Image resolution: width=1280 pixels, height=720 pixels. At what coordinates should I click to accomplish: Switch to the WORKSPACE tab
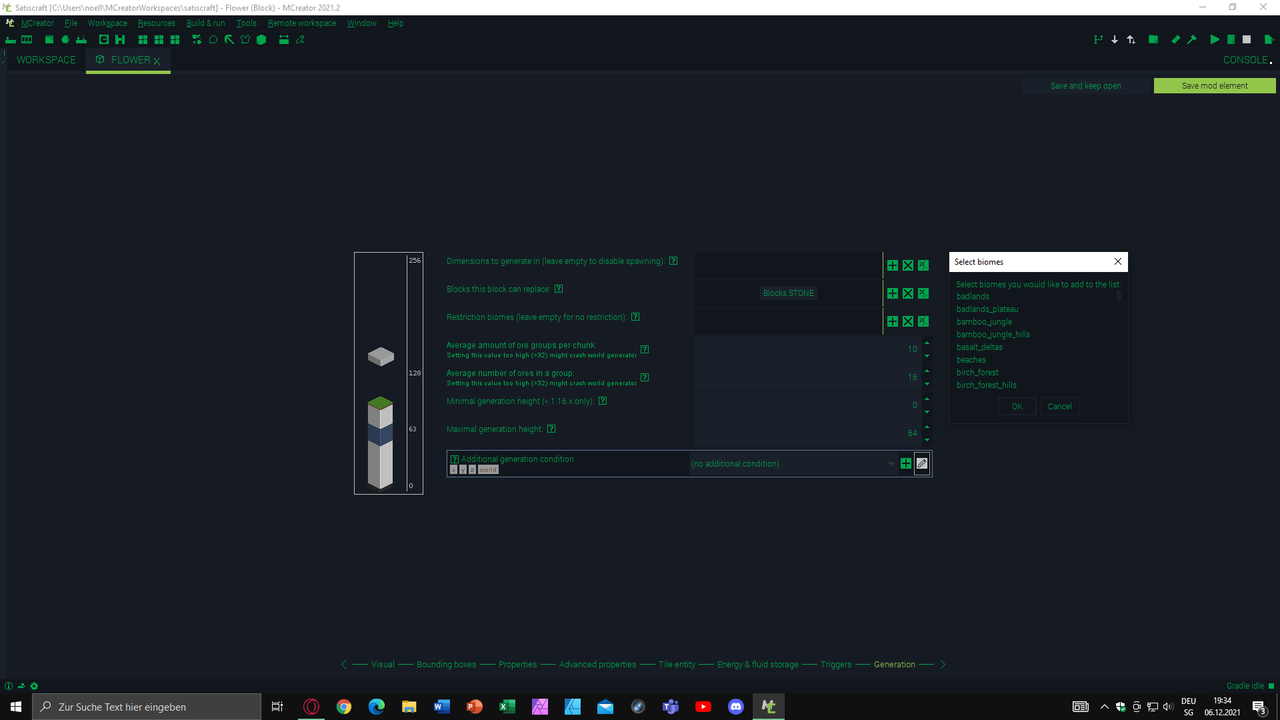point(46,60)
